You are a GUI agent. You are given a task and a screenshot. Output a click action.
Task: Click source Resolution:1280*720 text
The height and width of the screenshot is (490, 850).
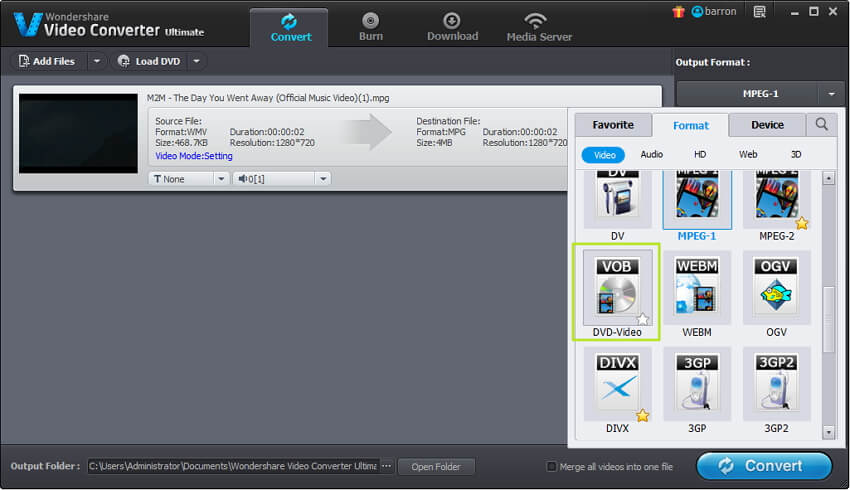coord(272,143)
